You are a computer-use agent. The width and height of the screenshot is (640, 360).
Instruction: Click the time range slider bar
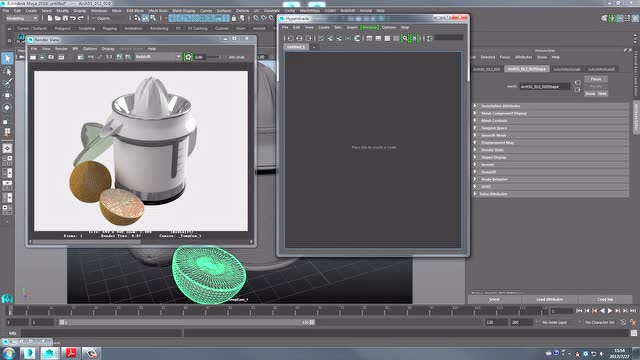(x=187, y=322)
